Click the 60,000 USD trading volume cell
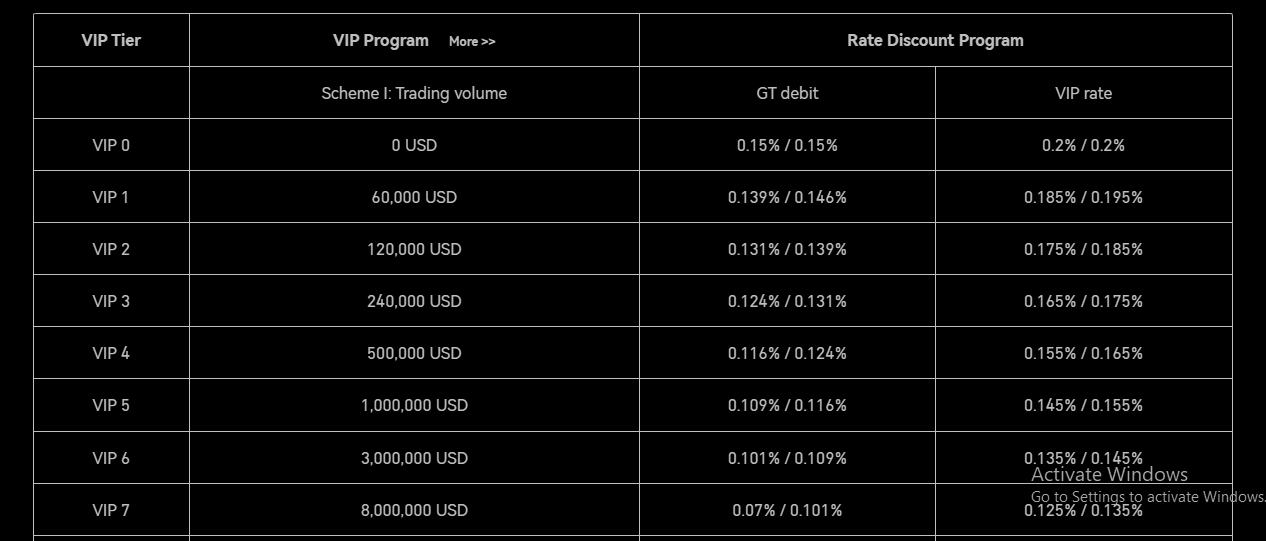The image size is (1266, 541). tap(414, 197)
